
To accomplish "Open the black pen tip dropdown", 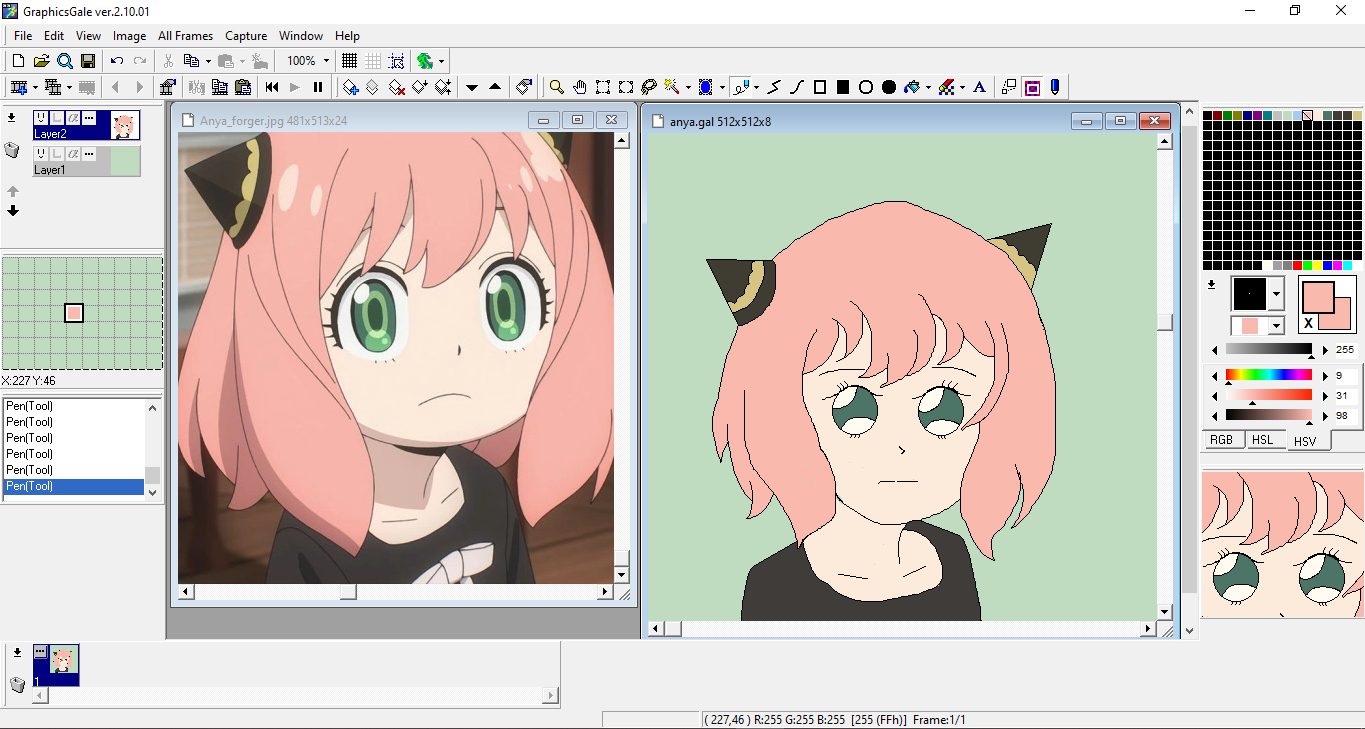I will pyautogui.click(x=1275, y=294).
